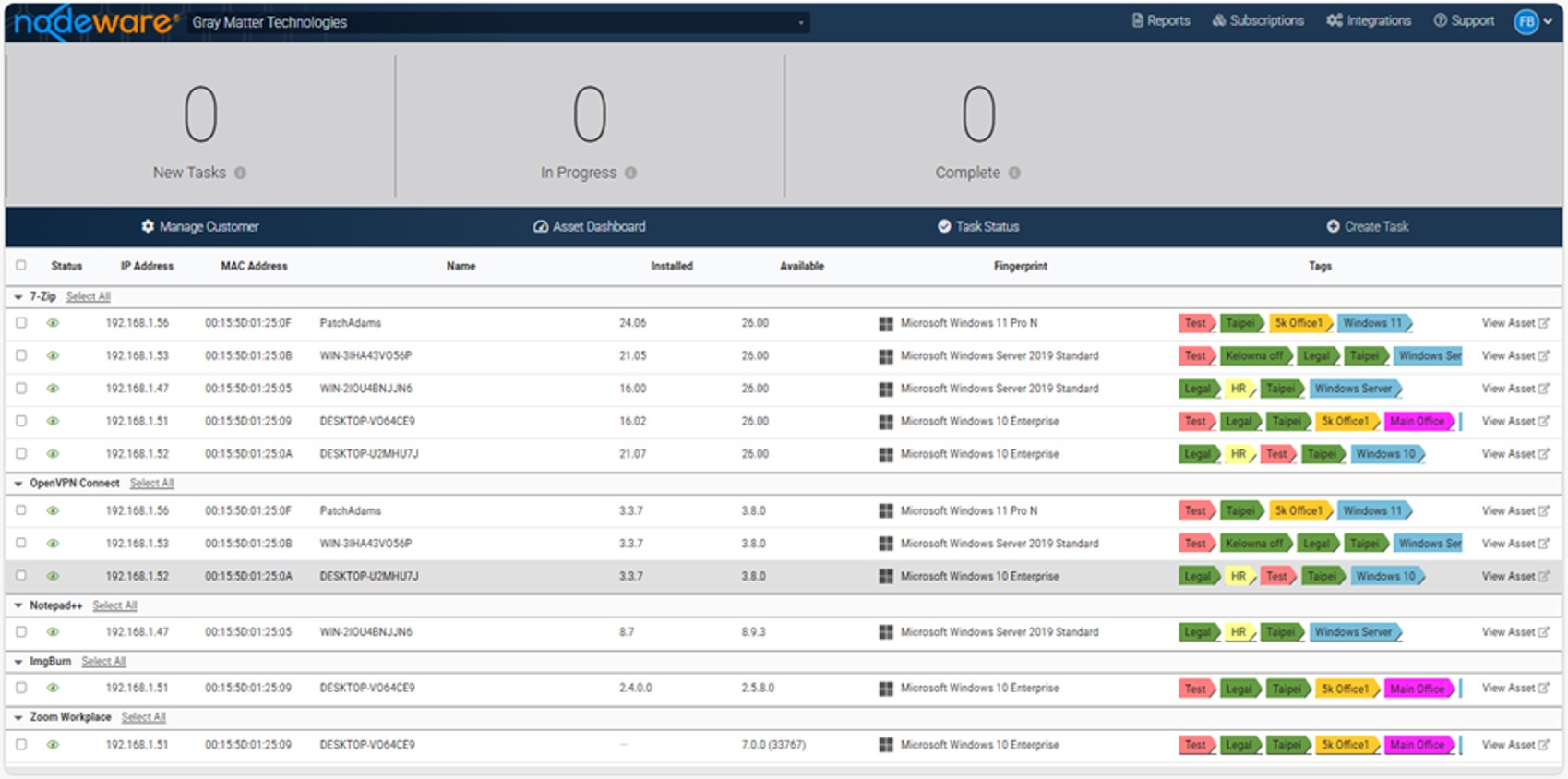Open the Manage Customer tab
Image resolution: width=1568 pixels, height=779 pixels.
coord(199,226)
